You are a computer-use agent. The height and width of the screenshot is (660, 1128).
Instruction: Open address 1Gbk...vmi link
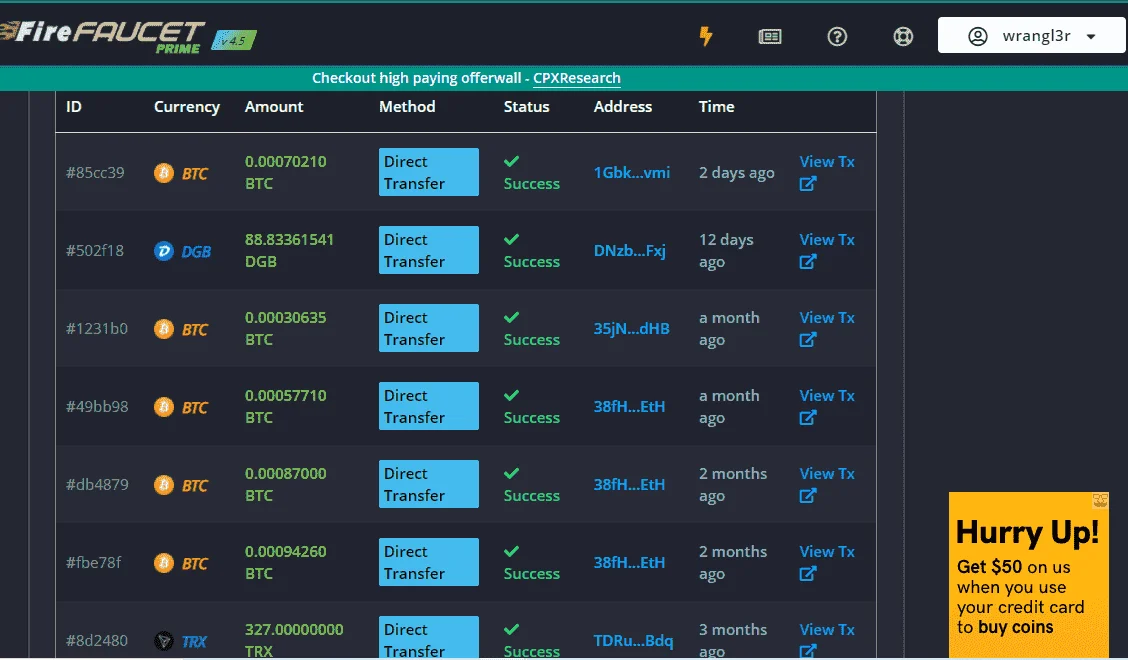coord(632,173)
